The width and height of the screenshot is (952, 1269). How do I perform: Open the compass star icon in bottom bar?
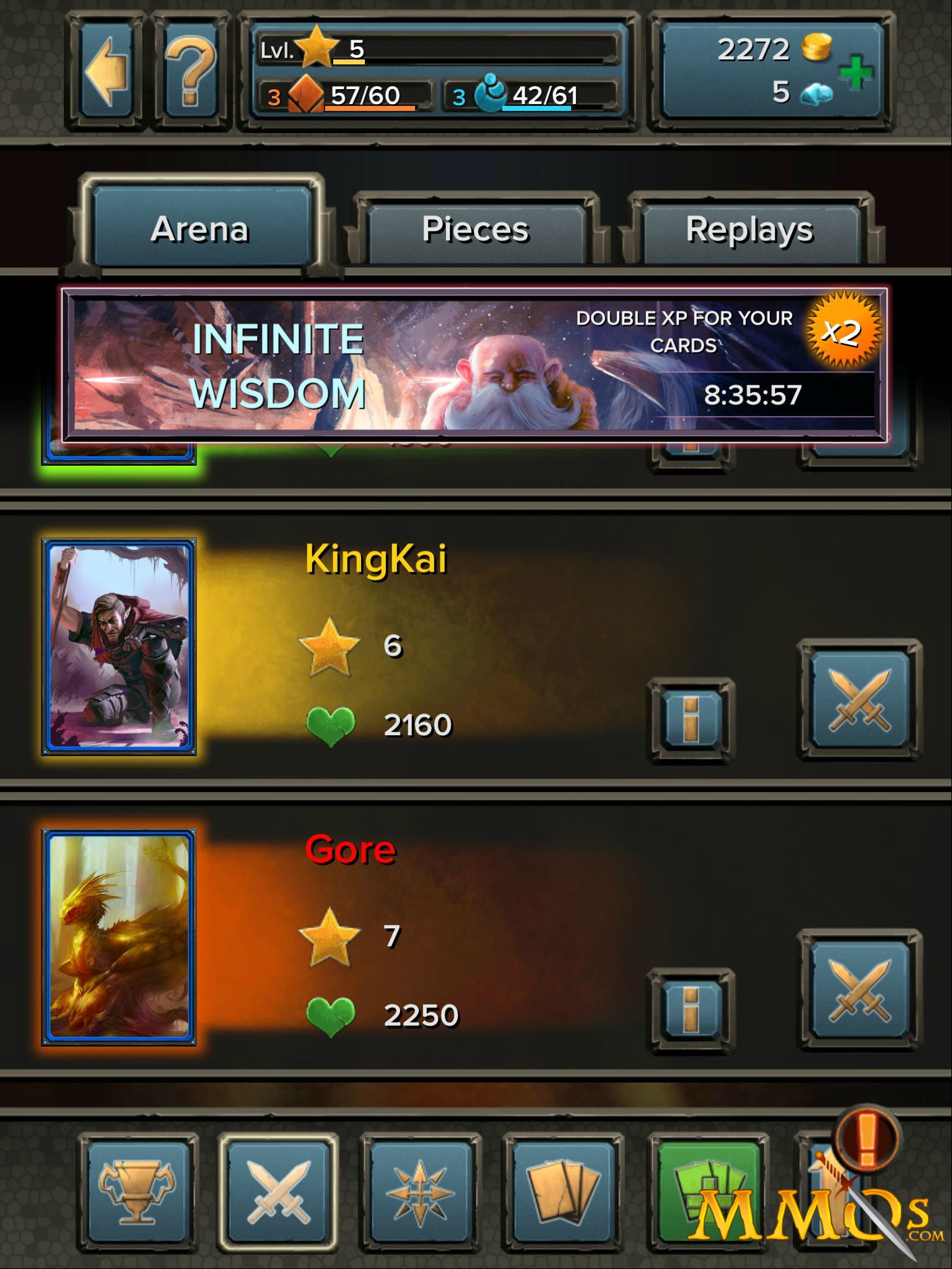click(x=421, y=1192)
